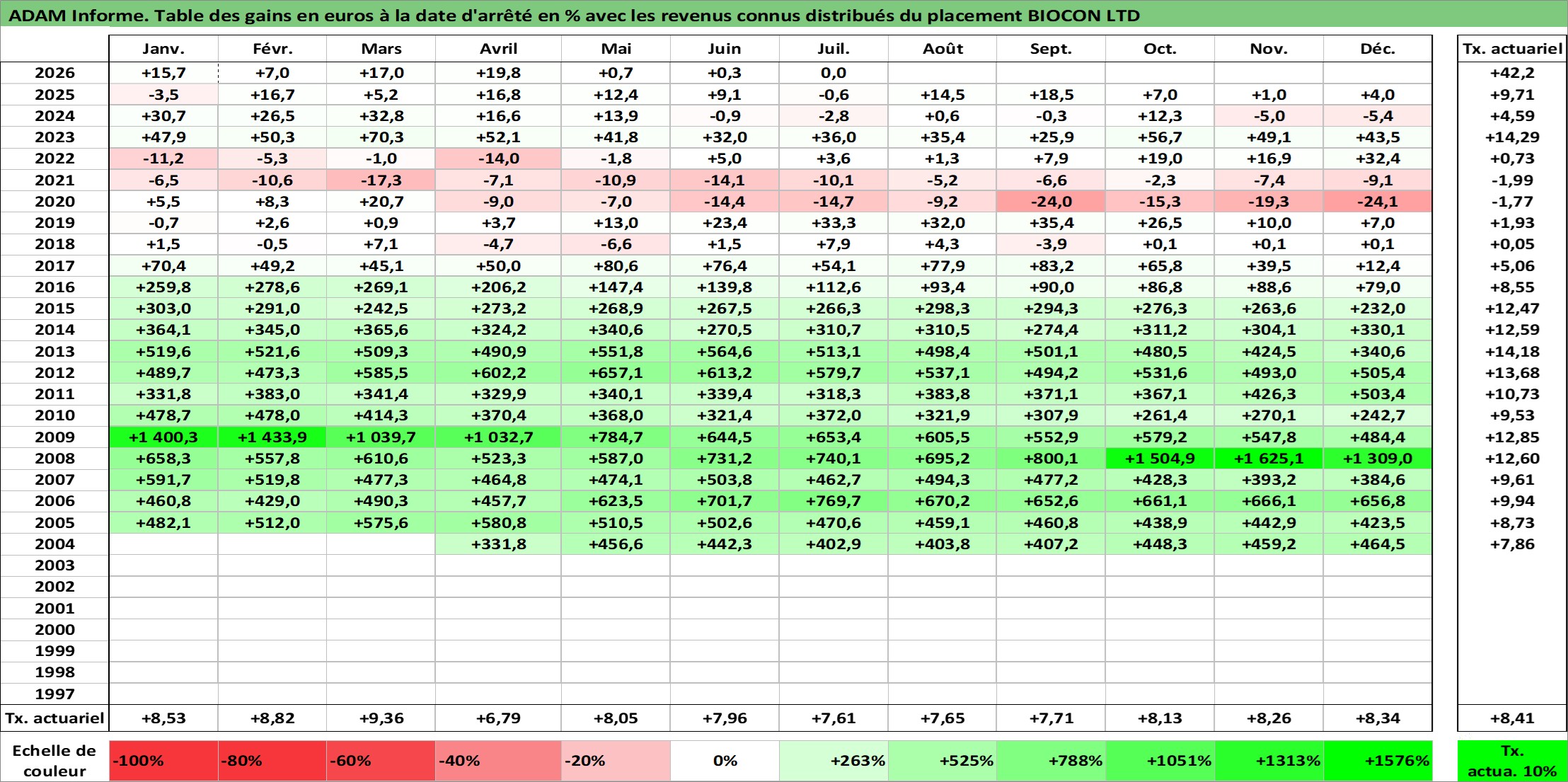Click March actuarial rate +9,36
Viewport: 1568px width, 782px height.
pos(381,718)
